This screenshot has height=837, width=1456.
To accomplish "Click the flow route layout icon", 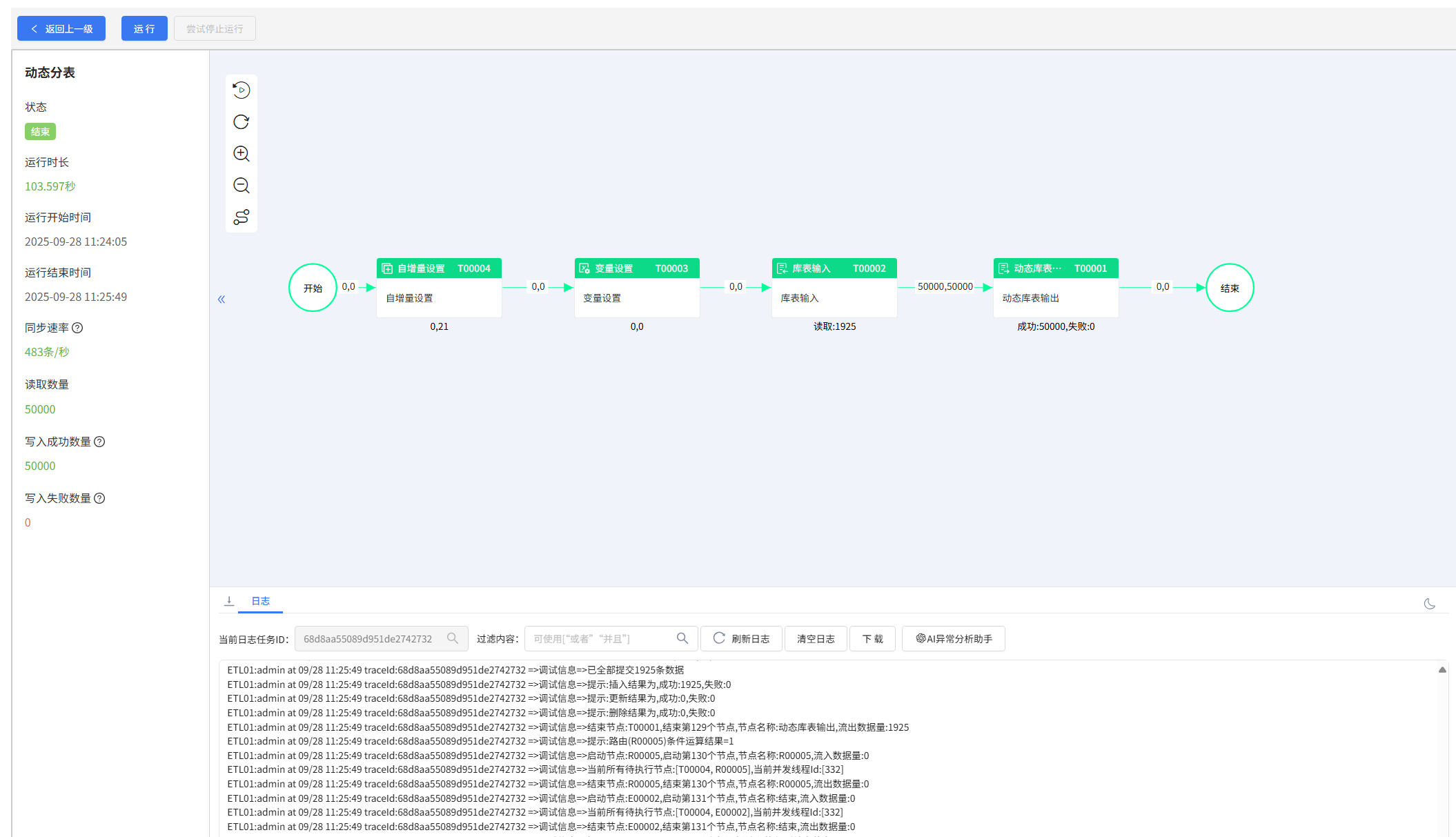I will [241, 217].
